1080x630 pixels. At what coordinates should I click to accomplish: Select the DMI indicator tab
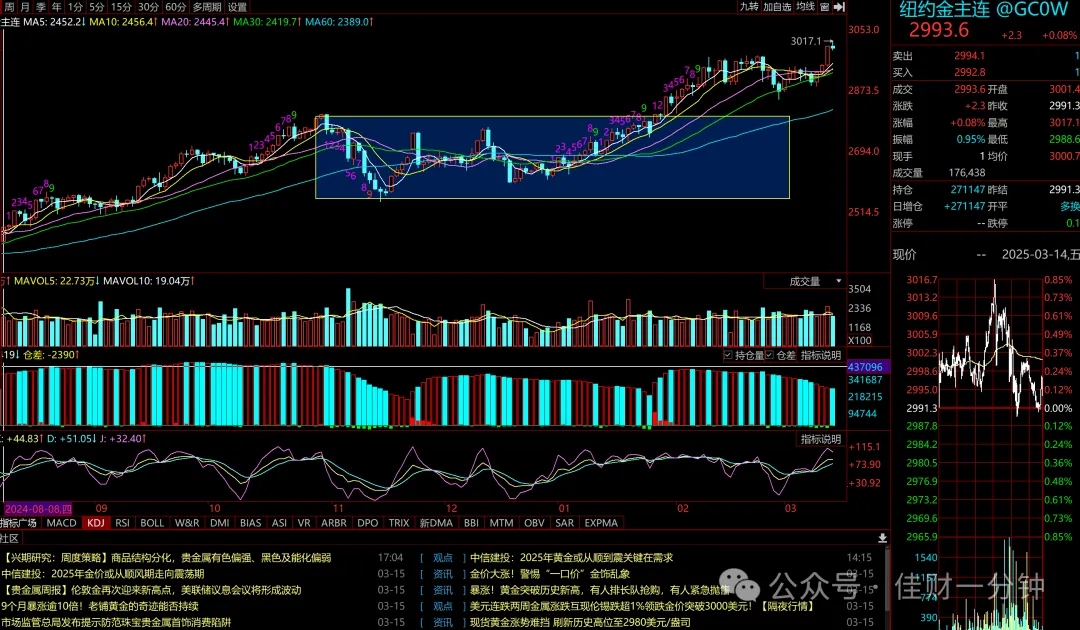[220, 523]
